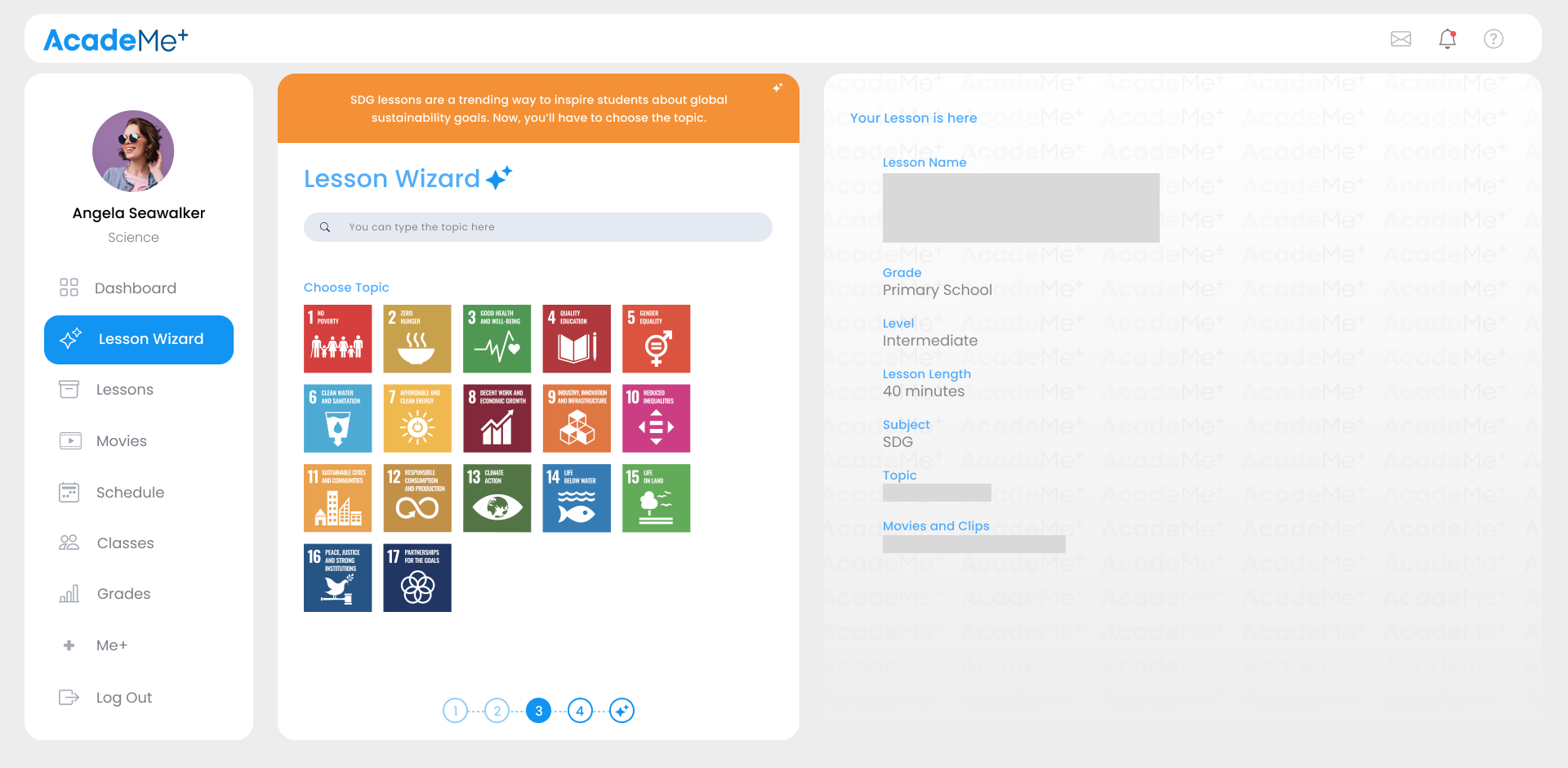Choose SDG 10 Reduced Inequalities tile

click(656, 418)
